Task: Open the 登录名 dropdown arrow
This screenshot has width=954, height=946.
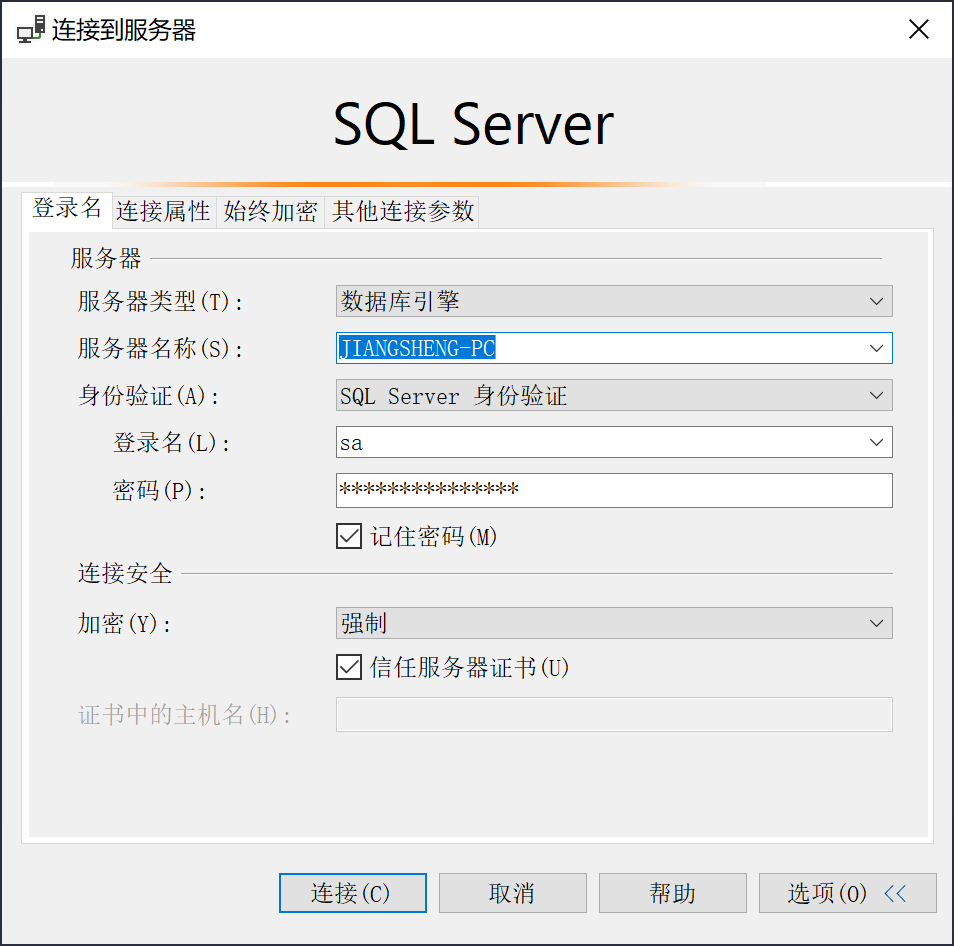Action: (876, 442)
